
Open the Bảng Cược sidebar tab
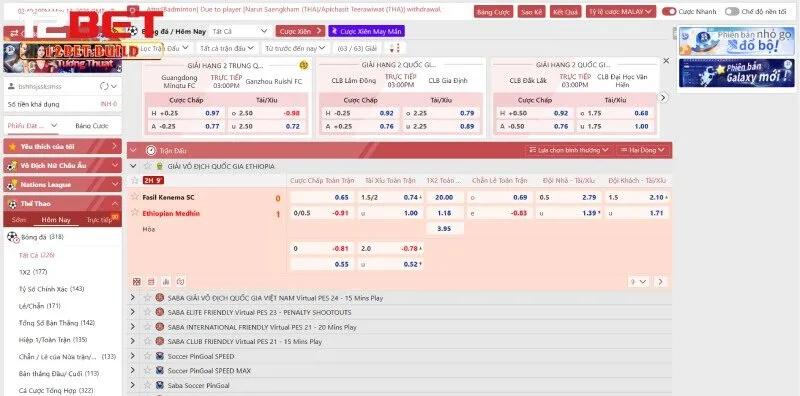tap(92, 126)
